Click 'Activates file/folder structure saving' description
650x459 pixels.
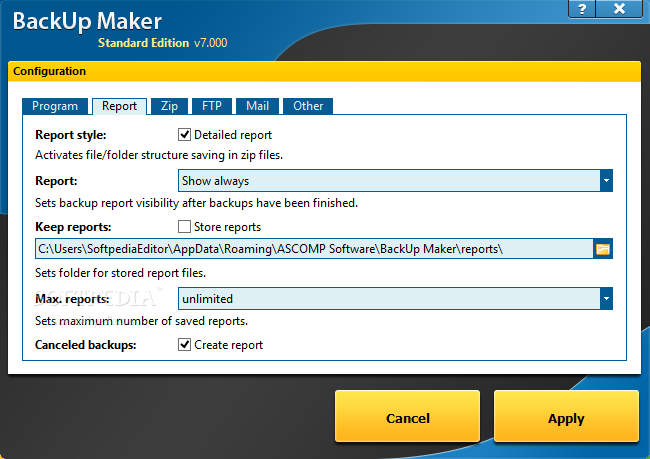(x=159, y=155)
